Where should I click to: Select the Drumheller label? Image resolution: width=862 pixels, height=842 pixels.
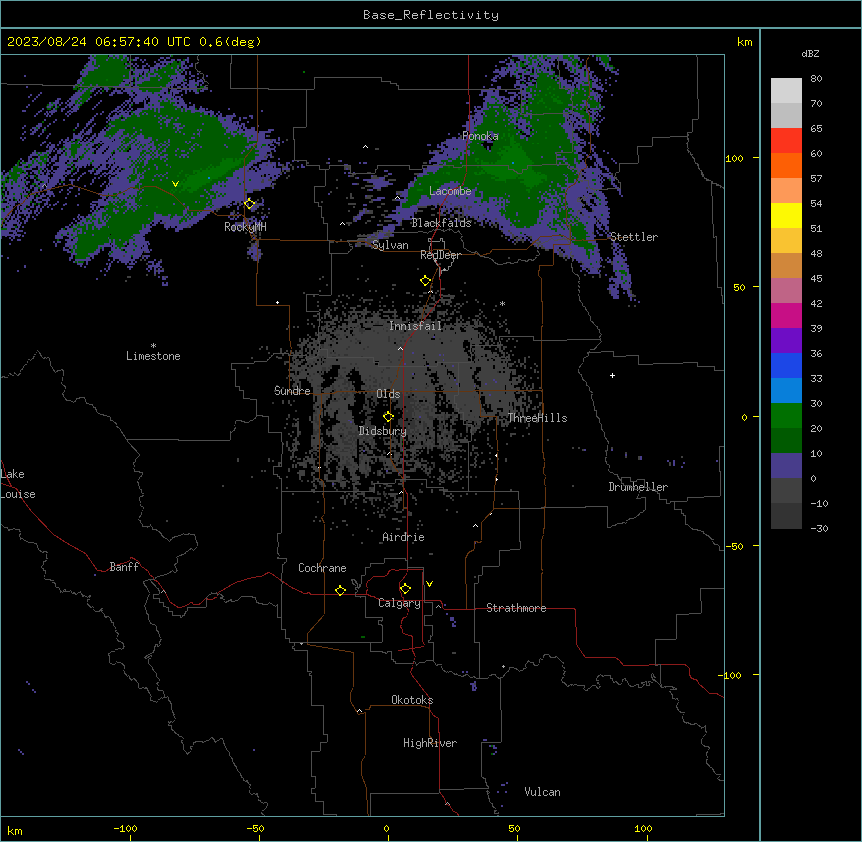(638, 487)
